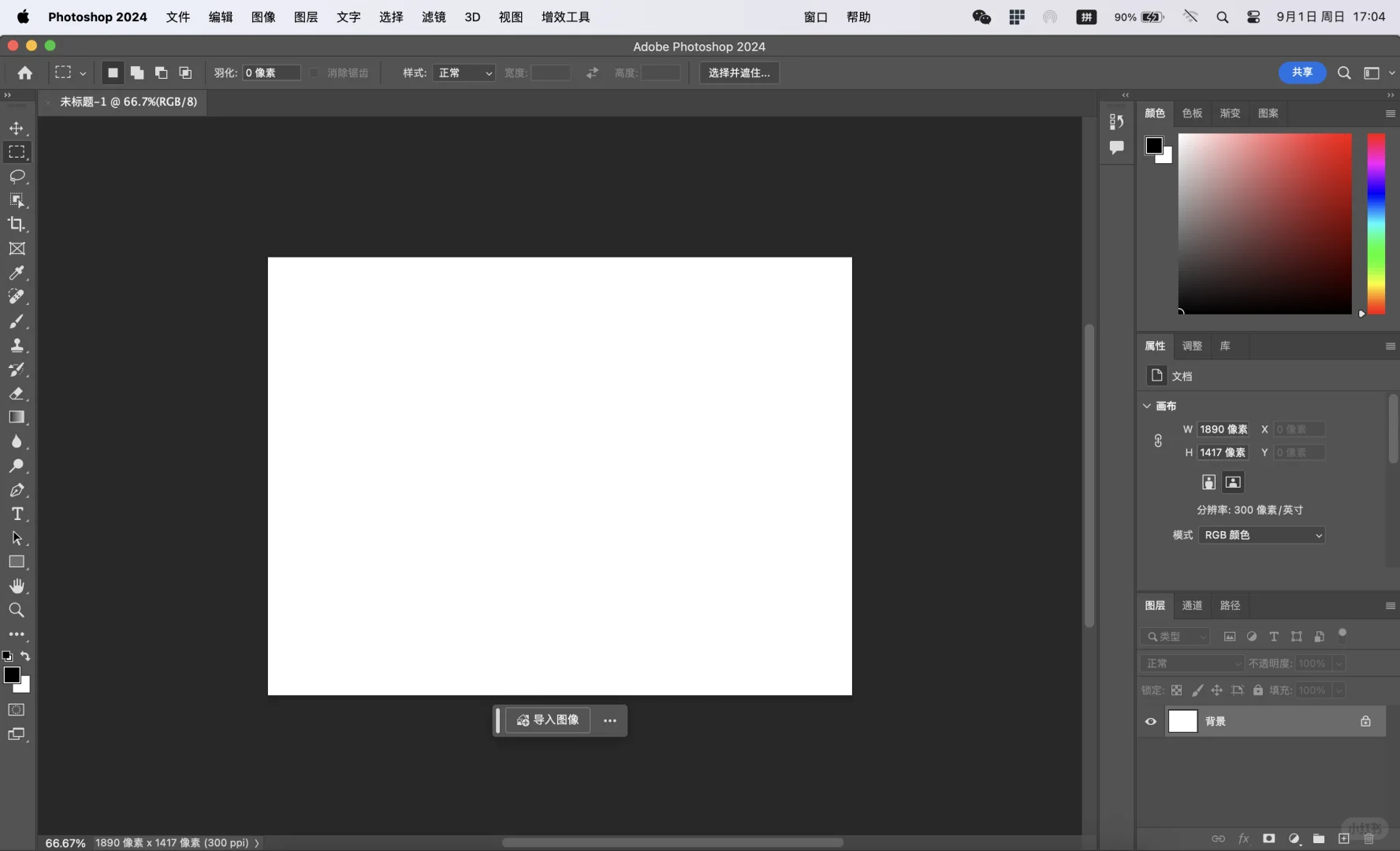The height and width of the screenshot is (851, 1400).
Task: Select the Horizontal Type tool
Action: pyautogui.click(x=17, y=514)
